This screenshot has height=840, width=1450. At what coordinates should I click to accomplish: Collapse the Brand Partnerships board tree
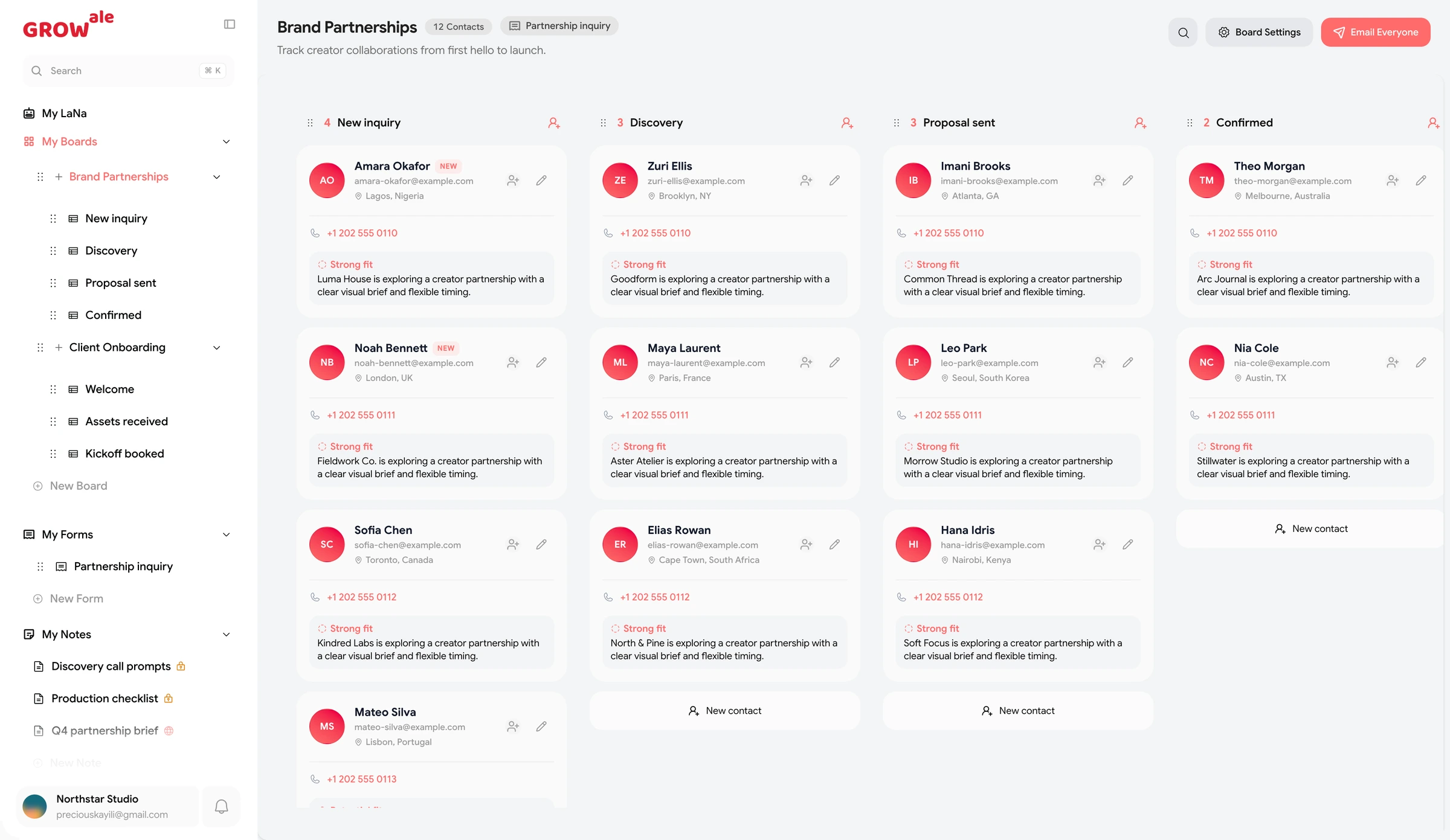(x=217, y=177)
